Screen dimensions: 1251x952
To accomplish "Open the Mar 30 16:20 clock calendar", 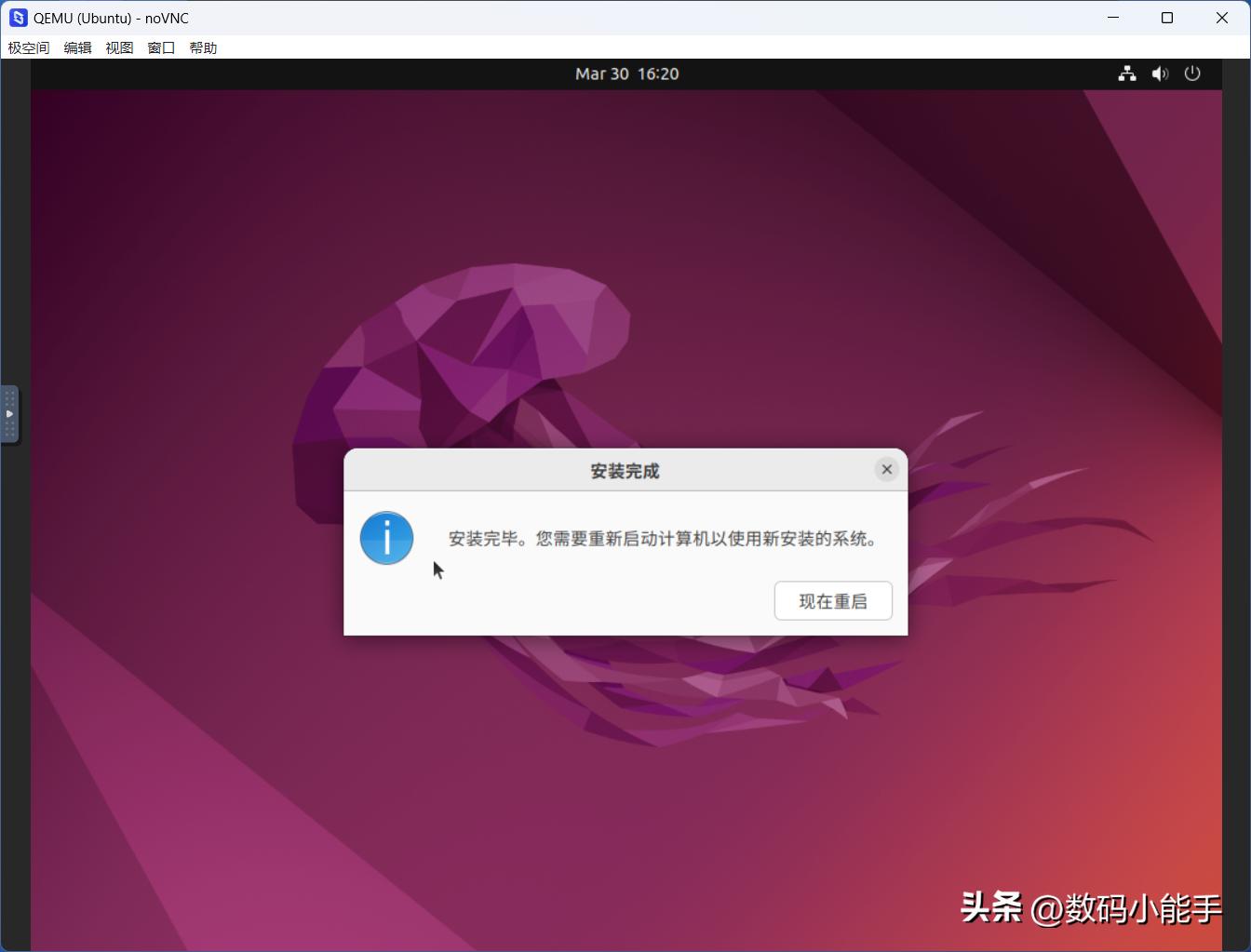I will click(626, 74).
